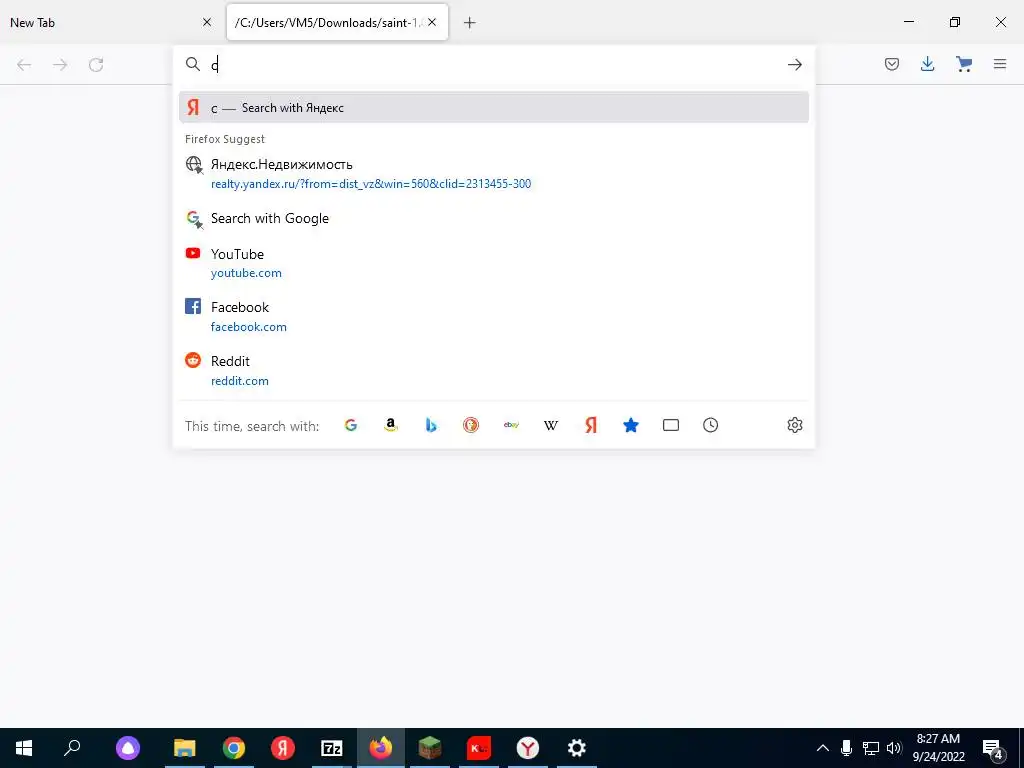Click the realty.yandex.ru link

point(371,184)
